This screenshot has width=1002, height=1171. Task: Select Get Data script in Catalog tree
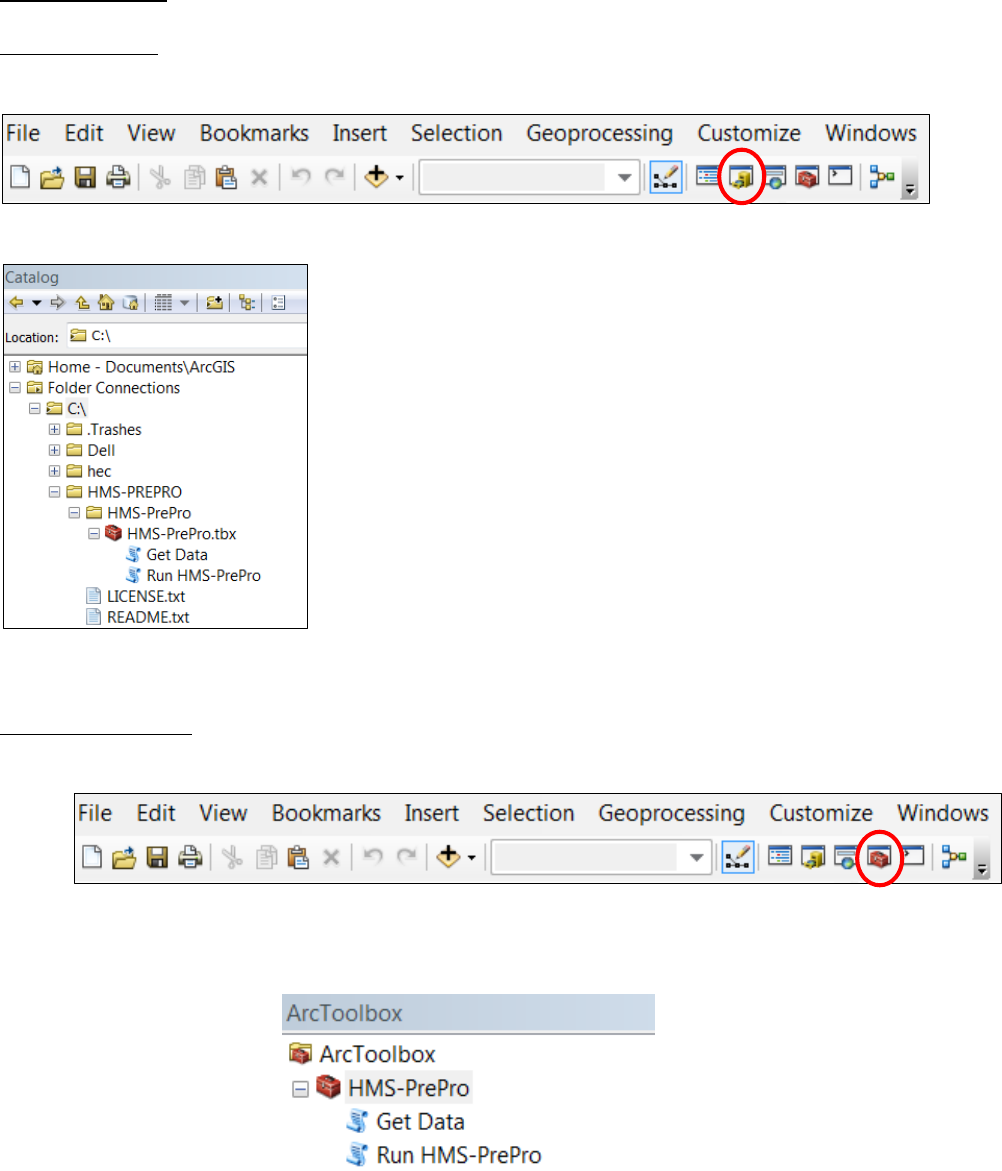[177, 555]
